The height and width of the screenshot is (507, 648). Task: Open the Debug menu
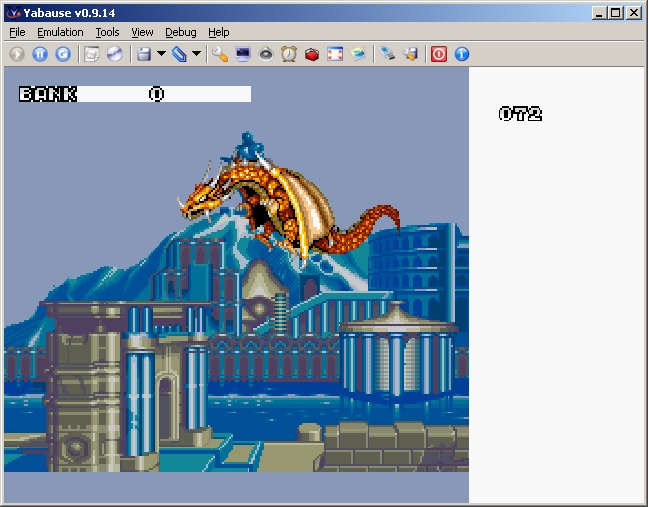181,32
